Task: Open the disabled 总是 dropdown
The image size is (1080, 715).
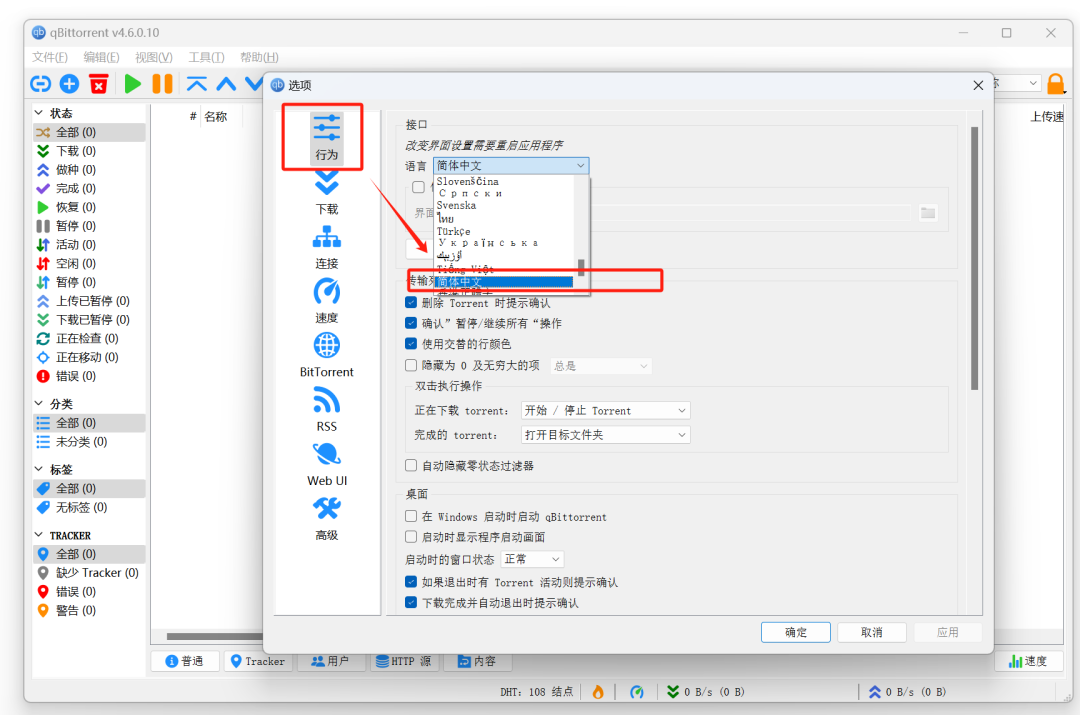Action: click(x=601, y=366)
